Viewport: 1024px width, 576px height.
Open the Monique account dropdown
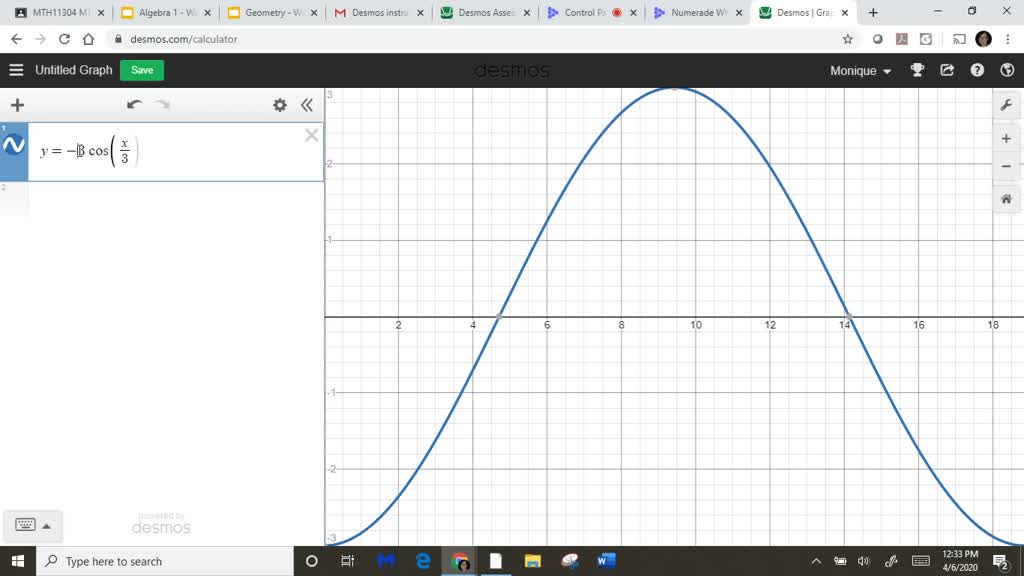tap(858, 70)
